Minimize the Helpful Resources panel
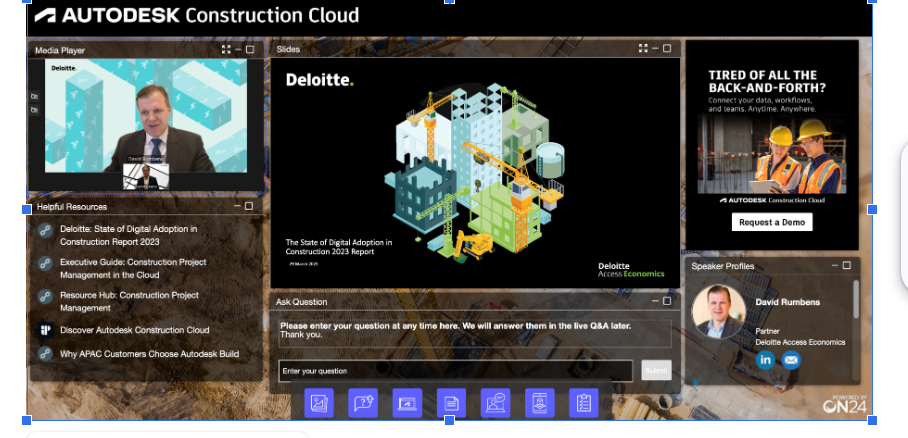The image size is (908, 438). click(237, 206)
